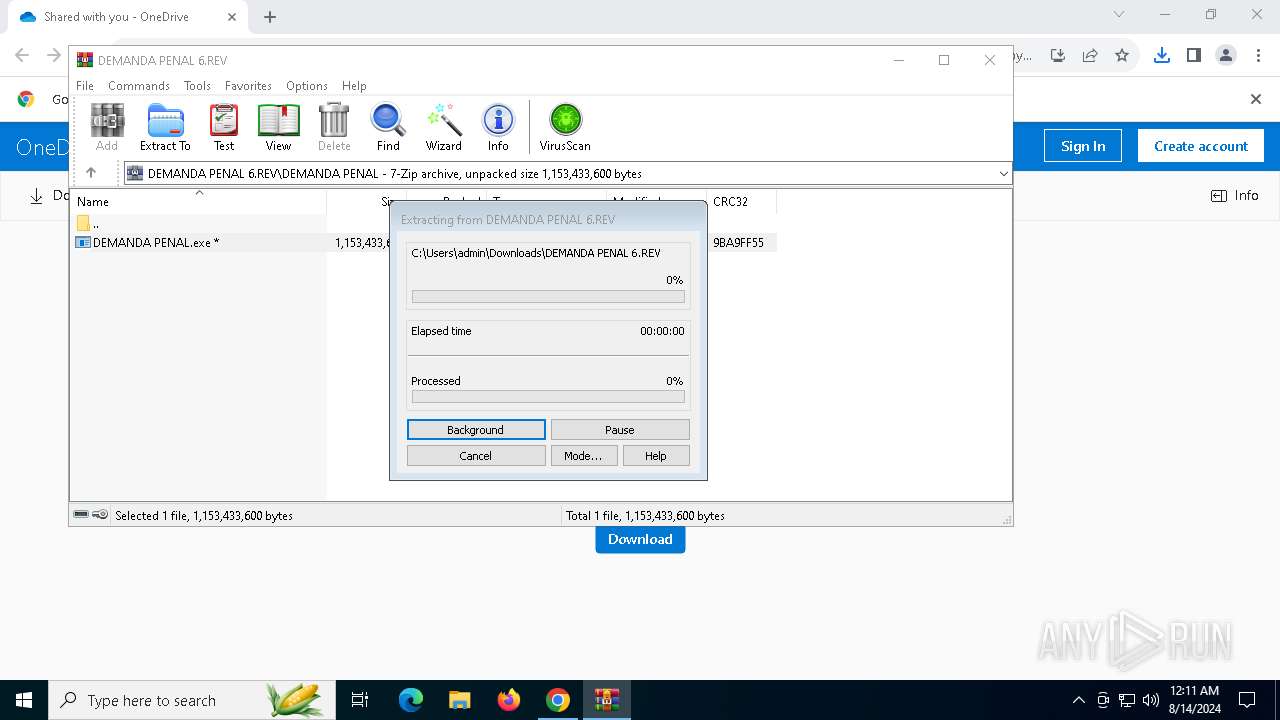The width and height of the screenshot is (1280, 720).
Task: Open the Extract To tool
Action: [x=165, y=127]
